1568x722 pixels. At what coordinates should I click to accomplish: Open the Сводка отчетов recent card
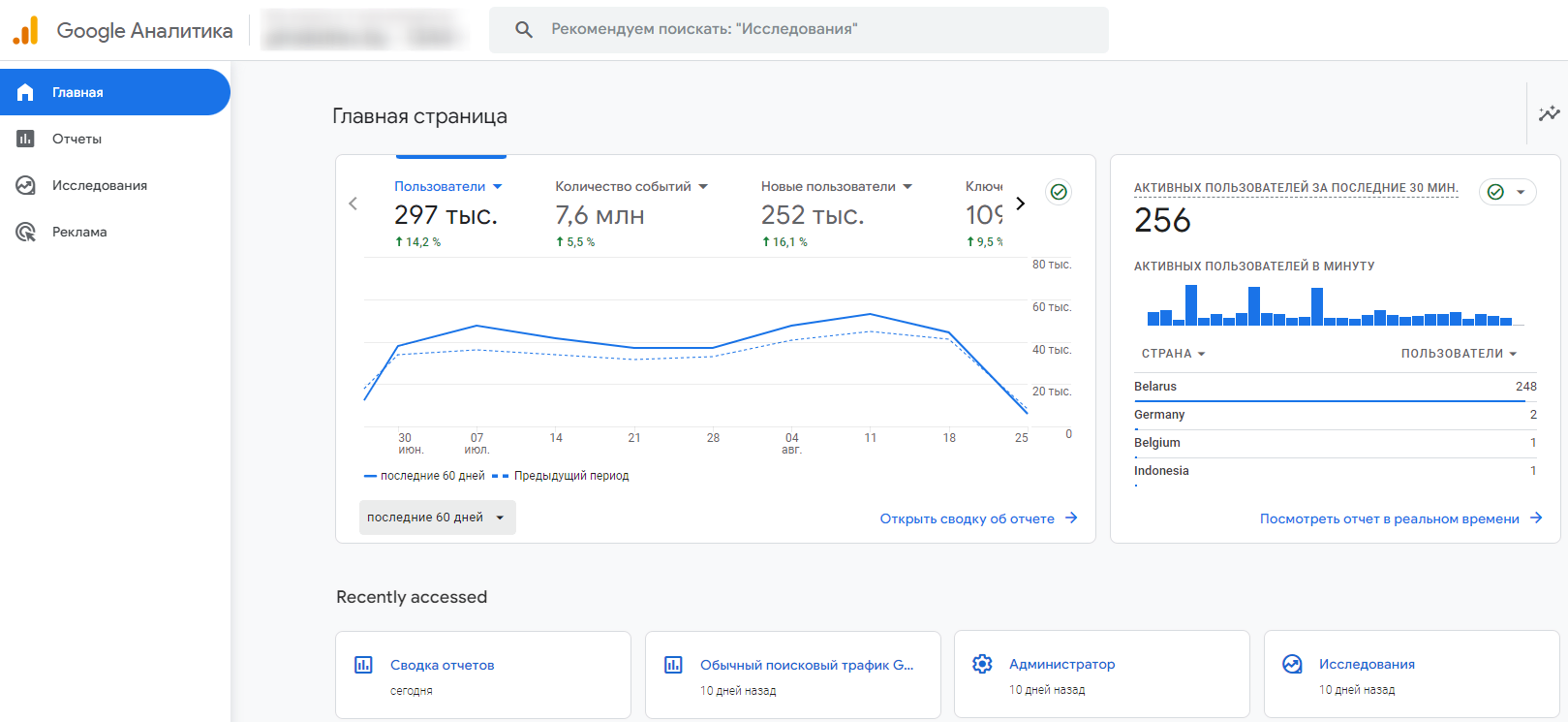(483, 675)
